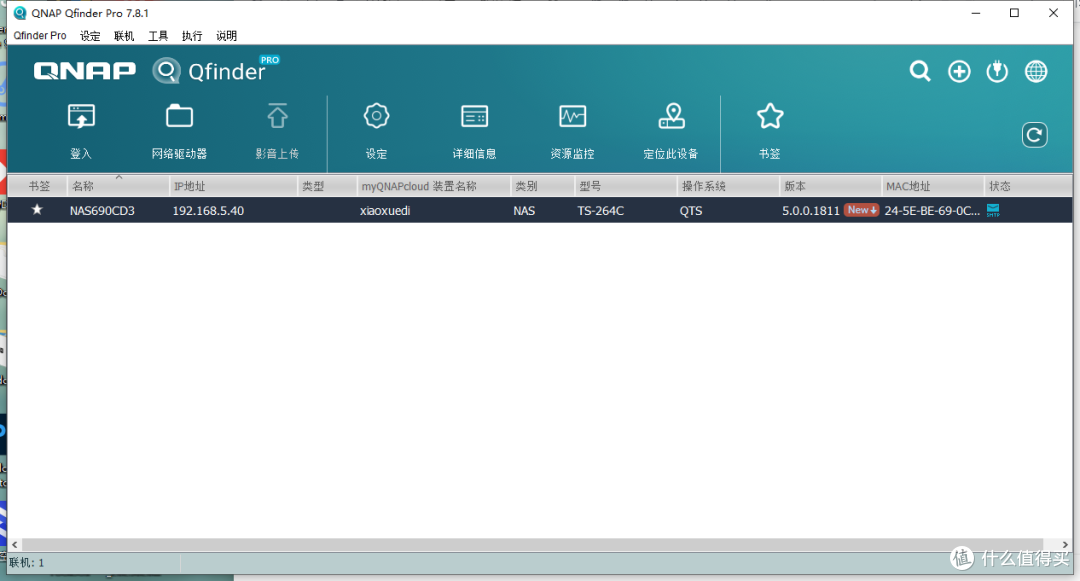Click the TS-264C model cell
Screen dimensions: 1080x581
pyautogui.click(x=601, y=211)
